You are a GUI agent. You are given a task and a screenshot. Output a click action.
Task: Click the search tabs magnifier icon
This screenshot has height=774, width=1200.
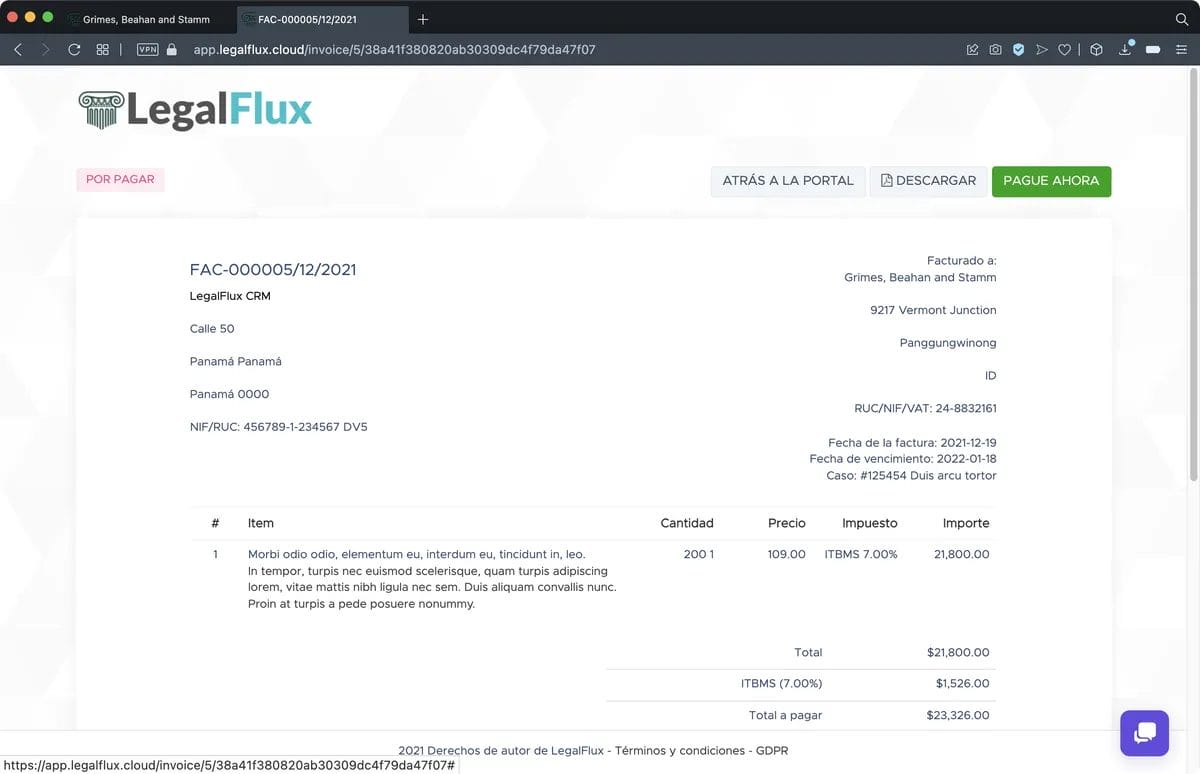click(x=1181, y=19)
